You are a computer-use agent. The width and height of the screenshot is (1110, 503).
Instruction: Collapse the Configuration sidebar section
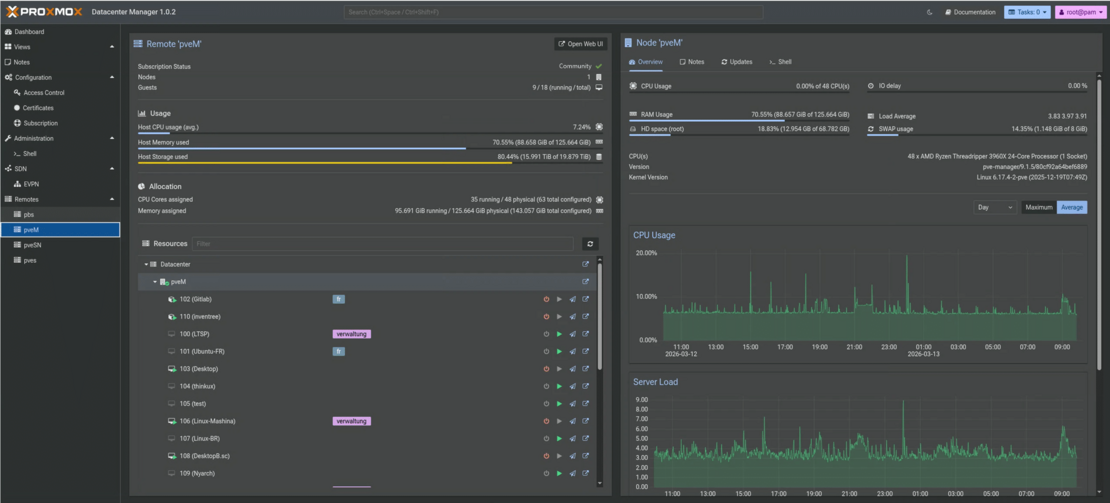tap(112, 77)
